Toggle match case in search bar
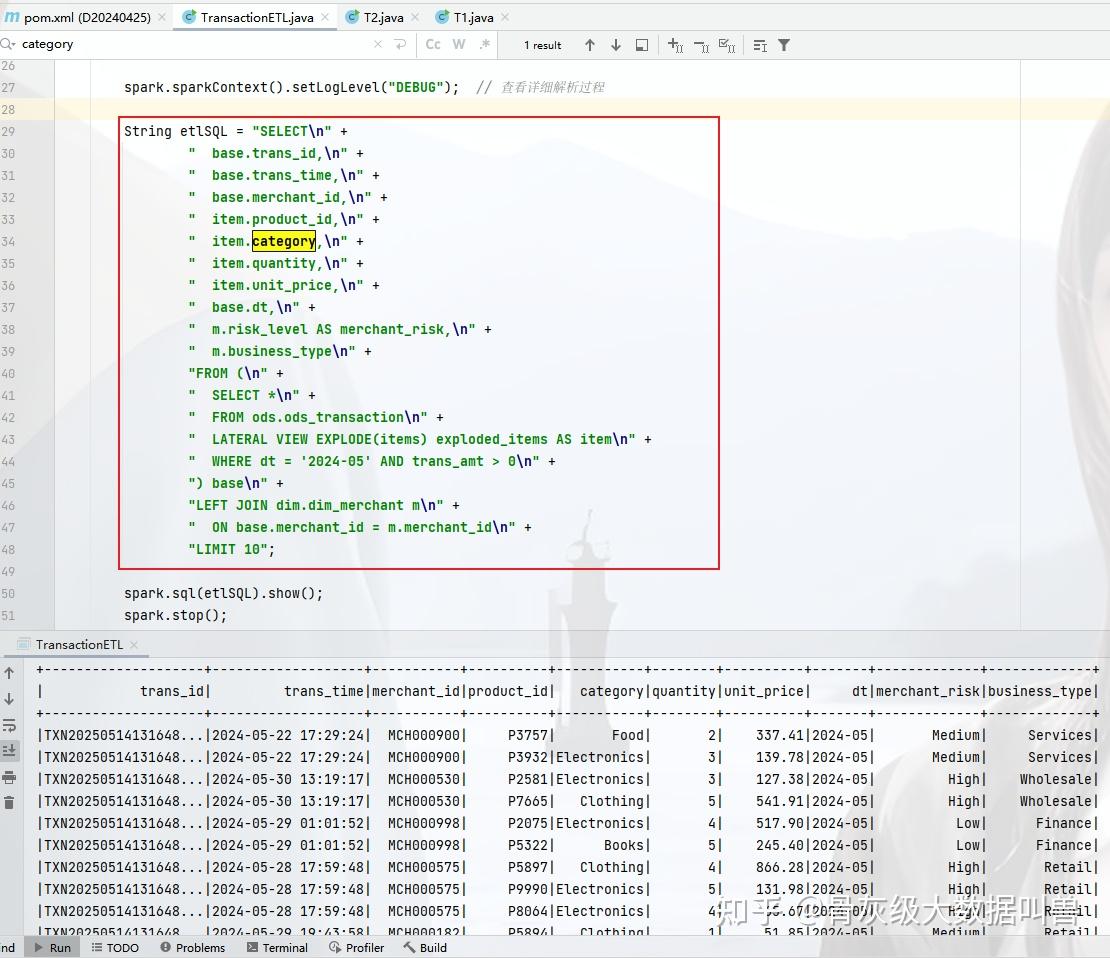 (x=433, y=44)
